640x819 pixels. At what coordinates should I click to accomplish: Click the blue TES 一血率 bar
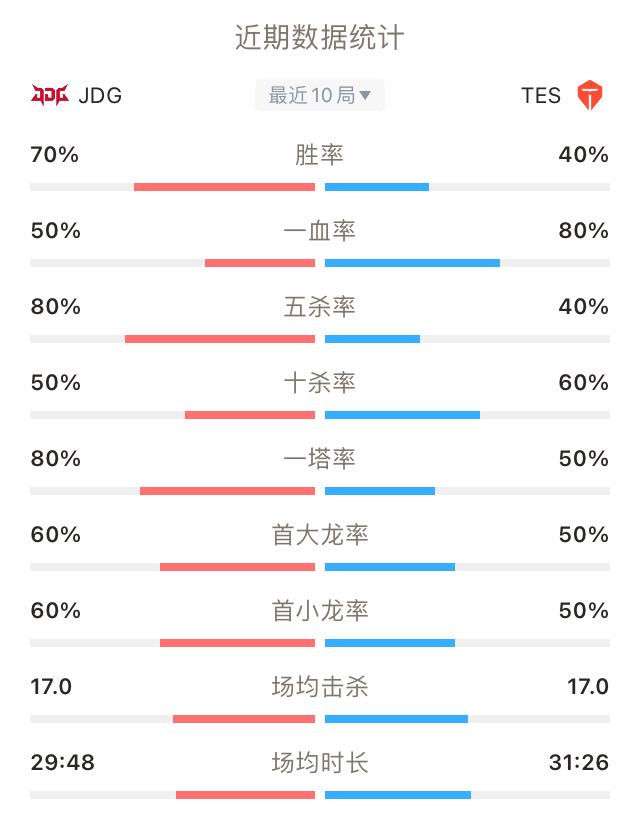pos(412,263)
